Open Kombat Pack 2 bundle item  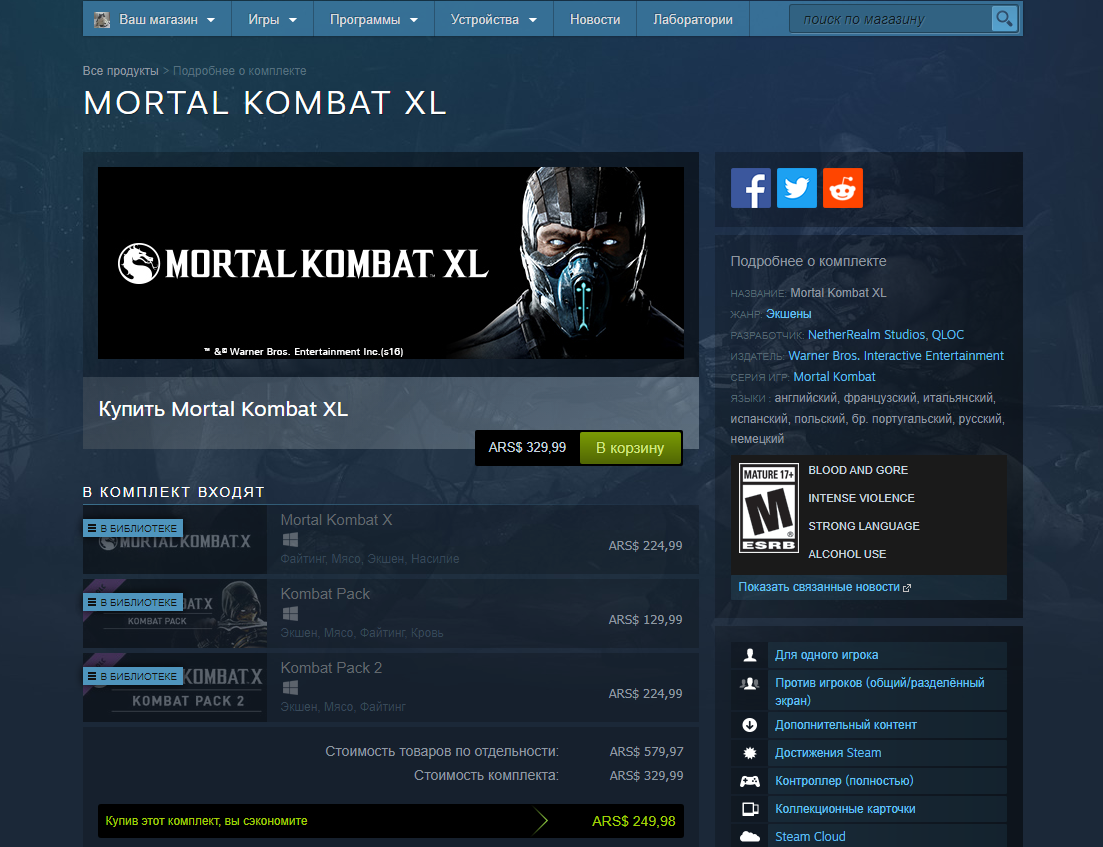click(x=390, y=687)
